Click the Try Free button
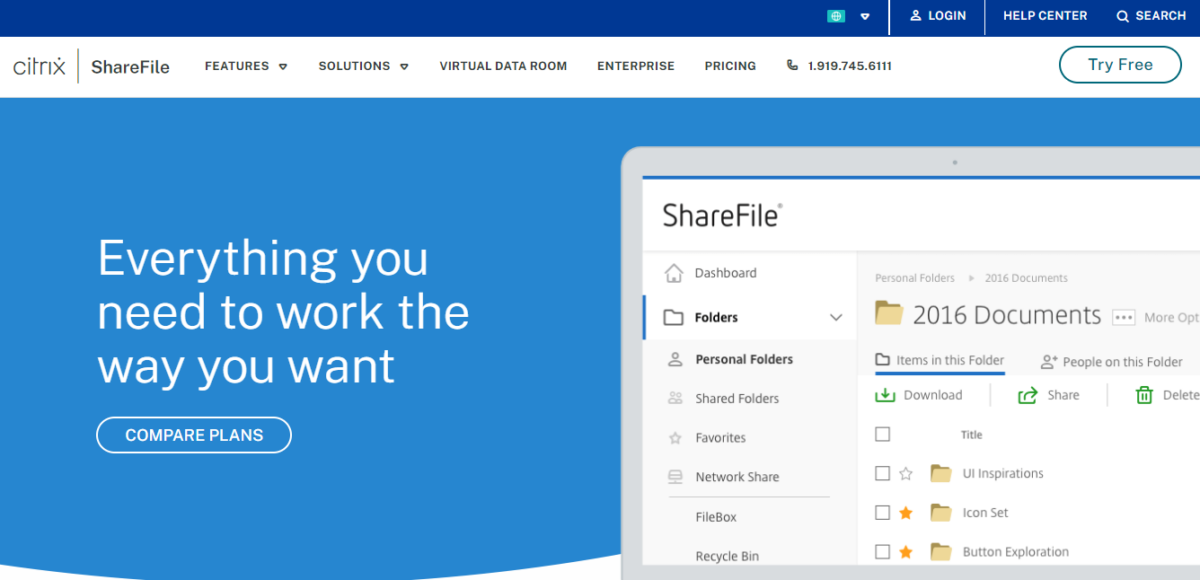The width and height of the screenshot is (1200, 580). 1120,65
